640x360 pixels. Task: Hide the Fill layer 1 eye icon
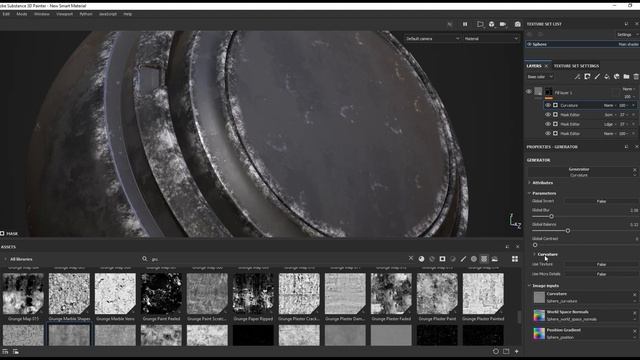point(529,92)
